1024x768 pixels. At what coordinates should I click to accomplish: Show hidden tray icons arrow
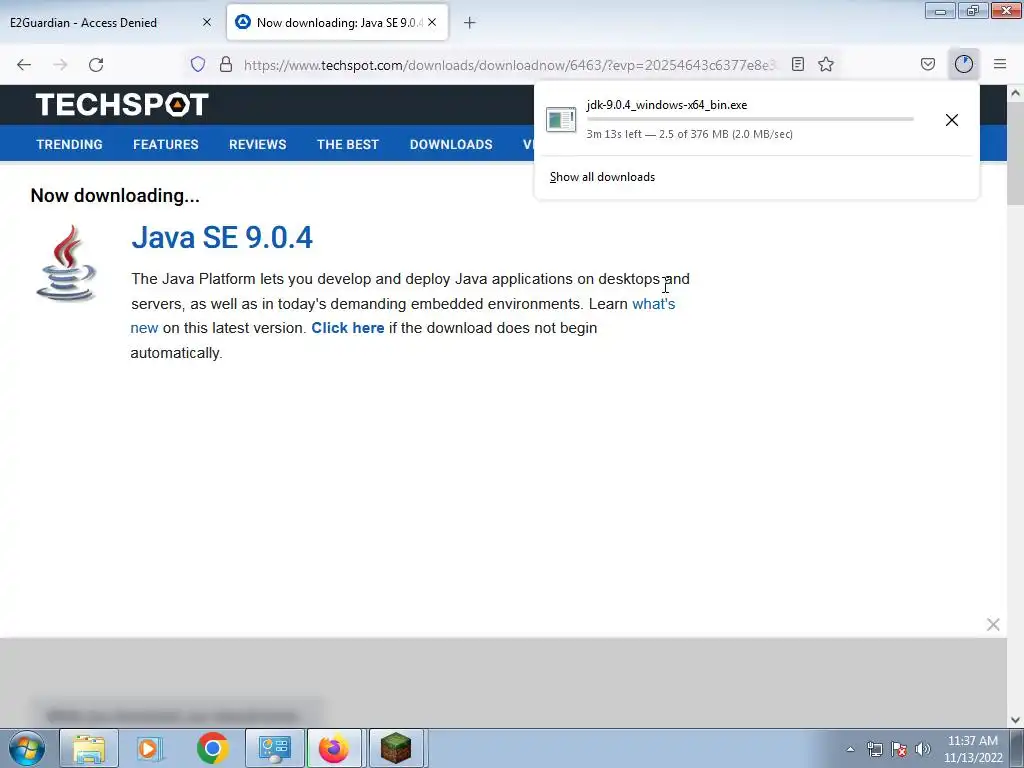[850, 749]
